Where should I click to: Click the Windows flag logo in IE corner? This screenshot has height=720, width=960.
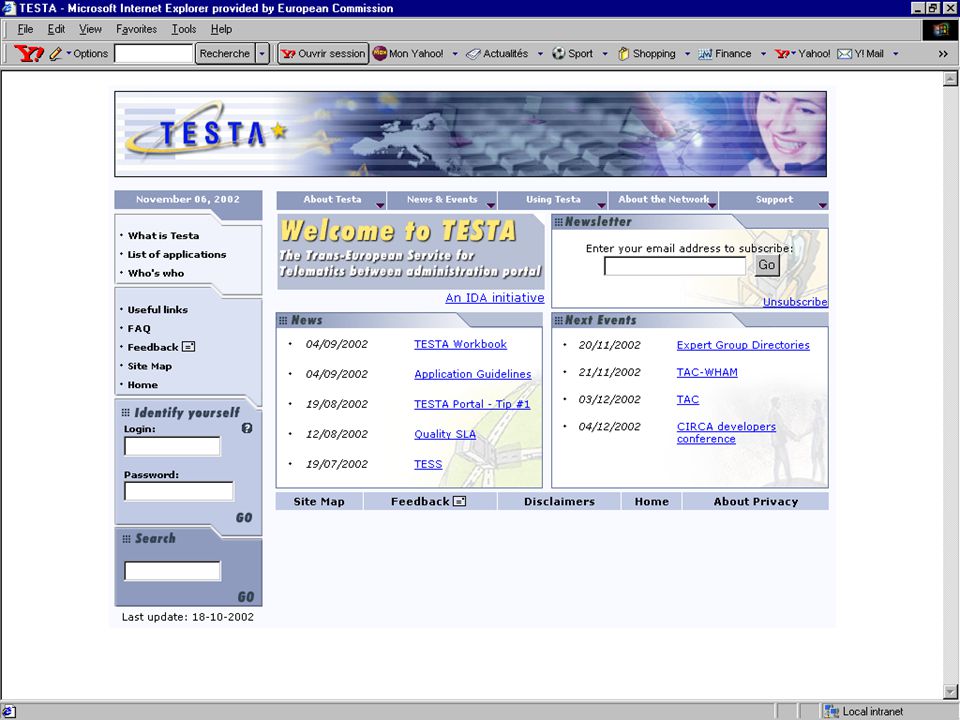(940, 29)
